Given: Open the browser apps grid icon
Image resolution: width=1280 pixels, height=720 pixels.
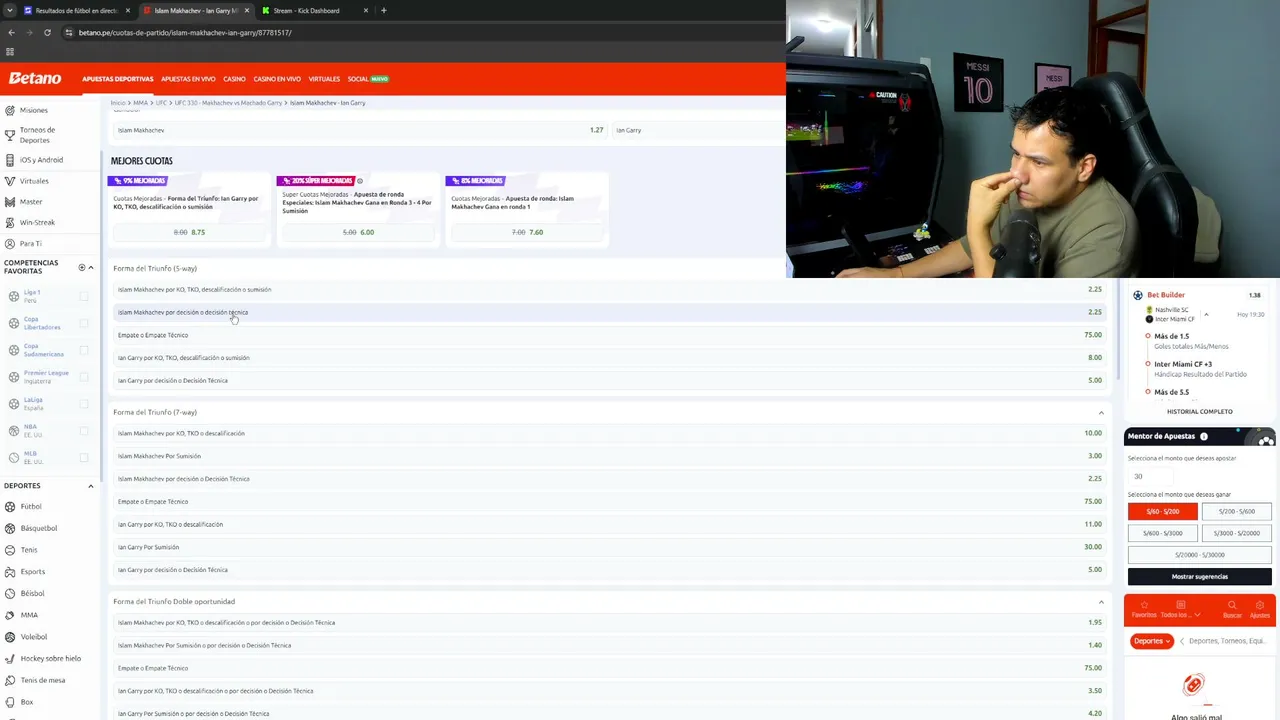Looking at the screenshot, I should pos(10,52).
